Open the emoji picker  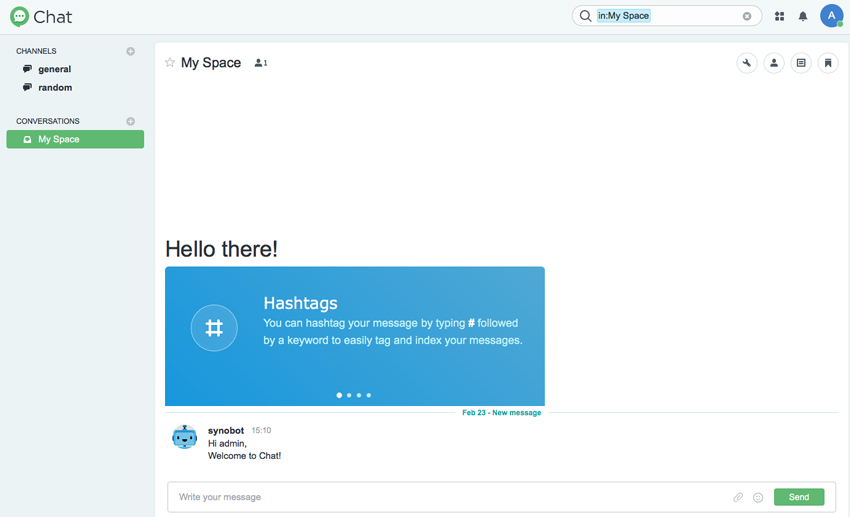[758, 497]
